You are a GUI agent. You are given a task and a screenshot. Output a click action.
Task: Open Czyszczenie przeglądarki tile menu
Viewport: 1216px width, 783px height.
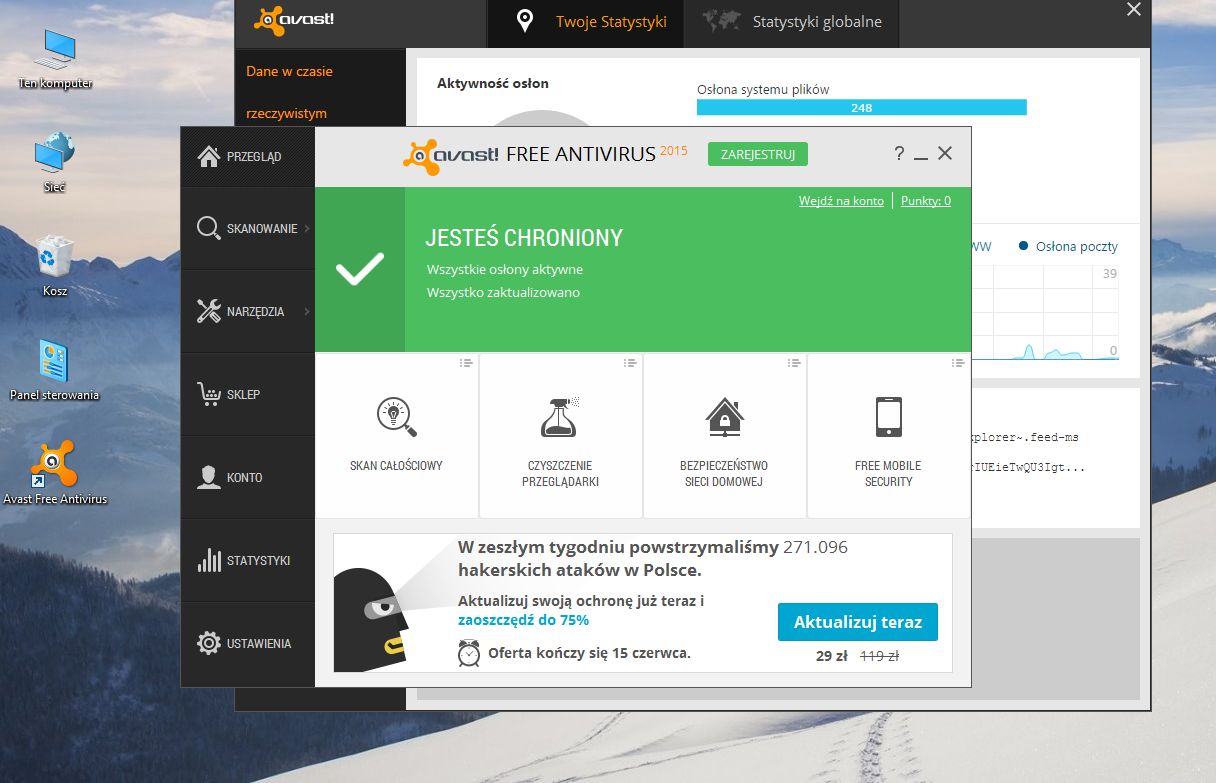630,363
